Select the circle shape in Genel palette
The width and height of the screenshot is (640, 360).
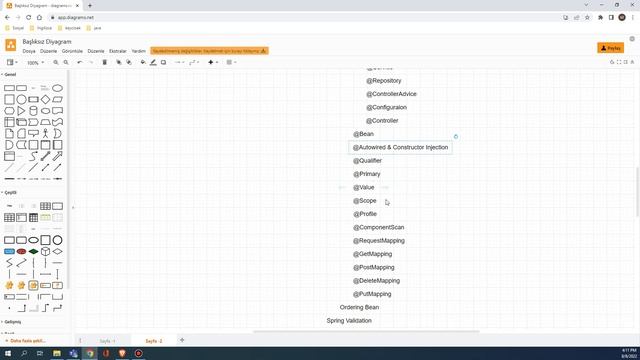[21, 99]
